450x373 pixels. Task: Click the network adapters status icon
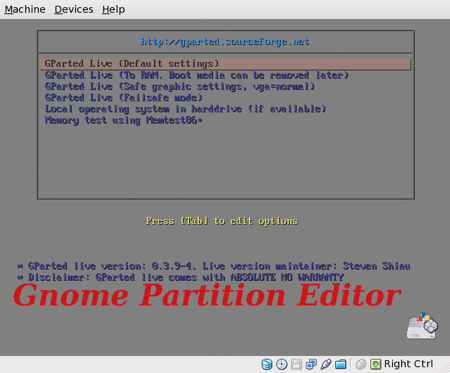[311, 364]
